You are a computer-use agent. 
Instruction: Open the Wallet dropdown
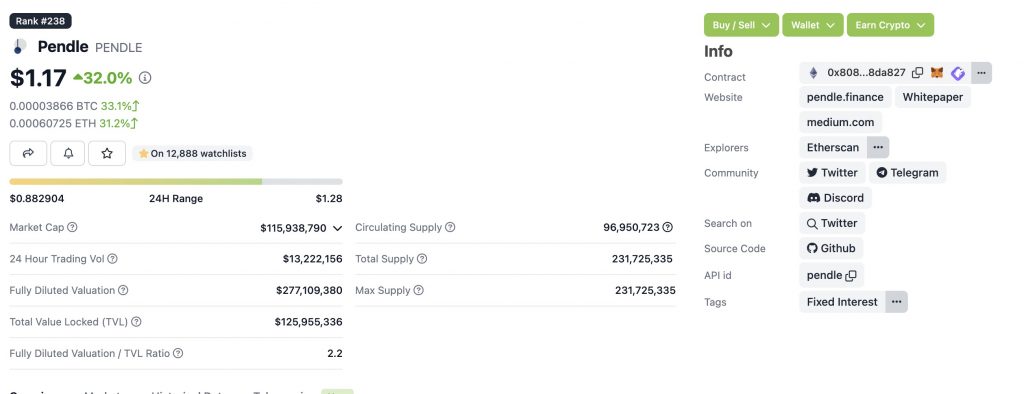click(813, 25)
